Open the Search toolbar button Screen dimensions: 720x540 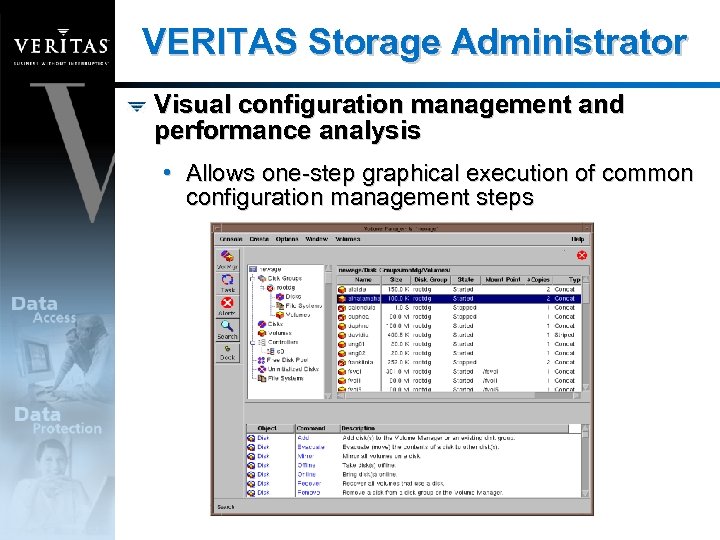tap(227, 329)
